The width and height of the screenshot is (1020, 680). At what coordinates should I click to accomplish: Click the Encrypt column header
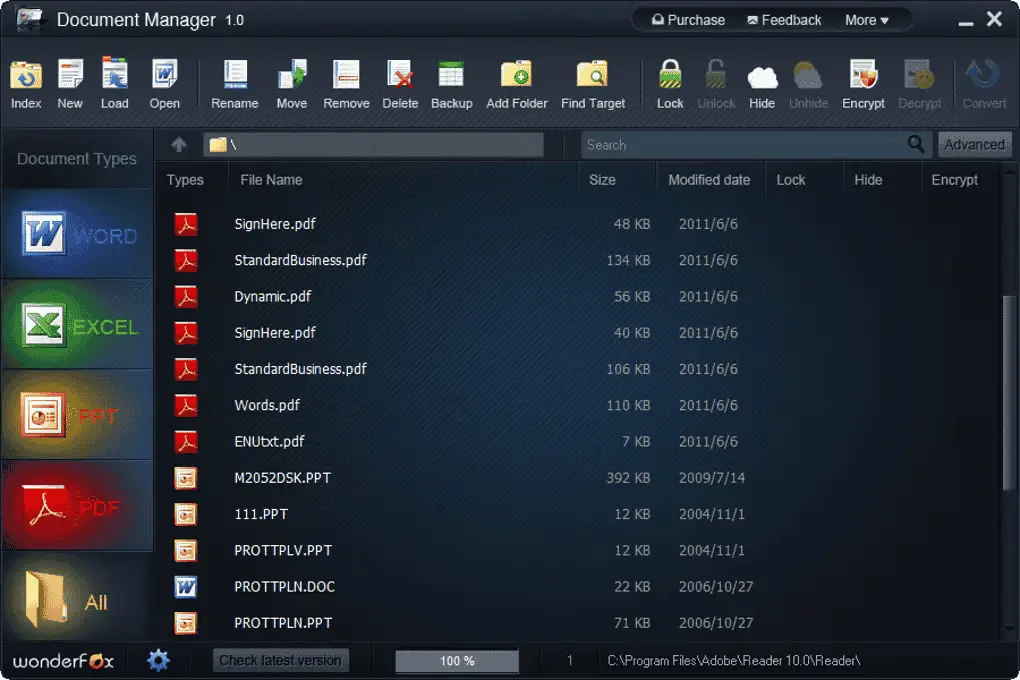coord(954,180)
